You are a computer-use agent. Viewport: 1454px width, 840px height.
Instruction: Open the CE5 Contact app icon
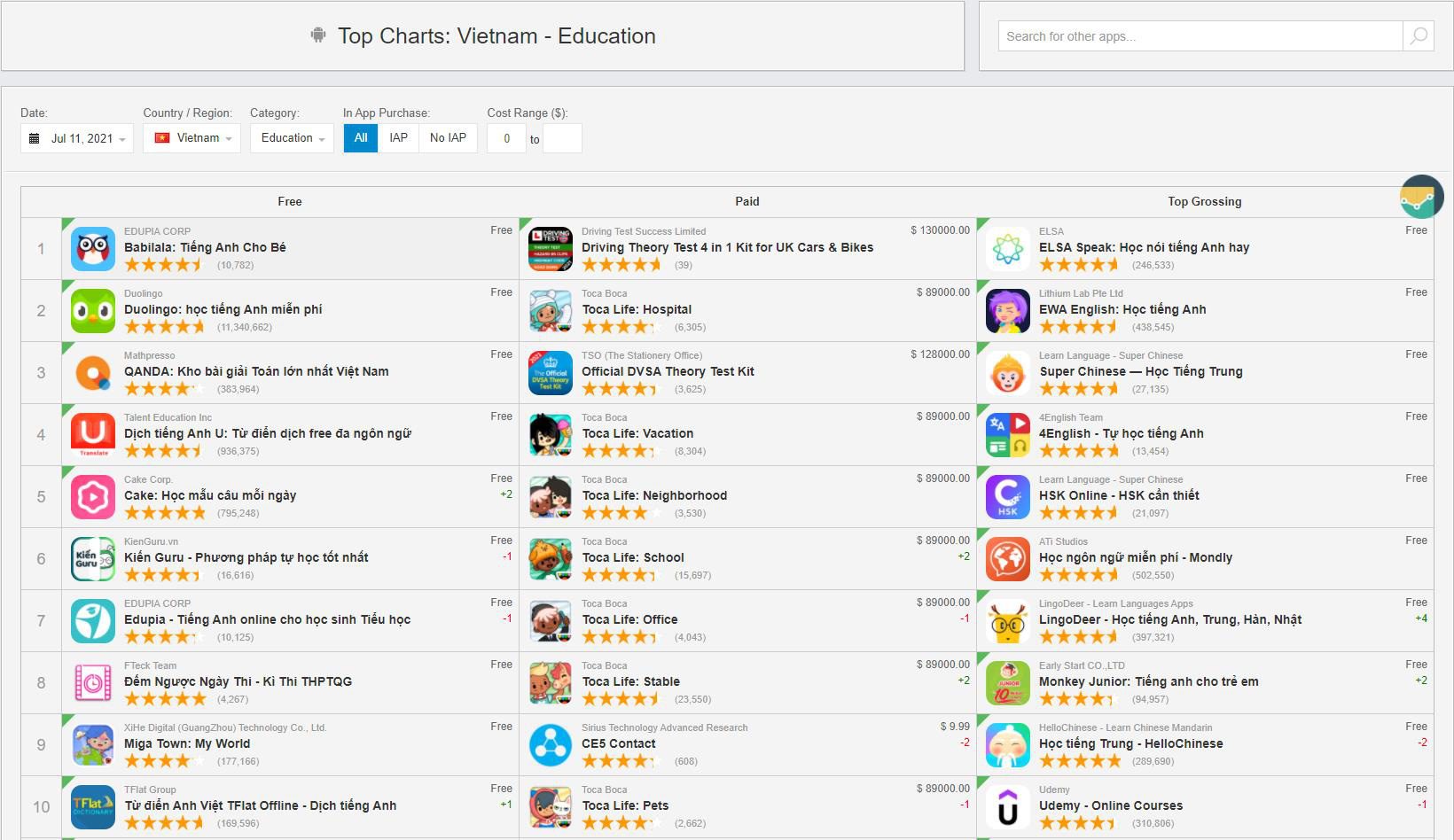[551, 745]
